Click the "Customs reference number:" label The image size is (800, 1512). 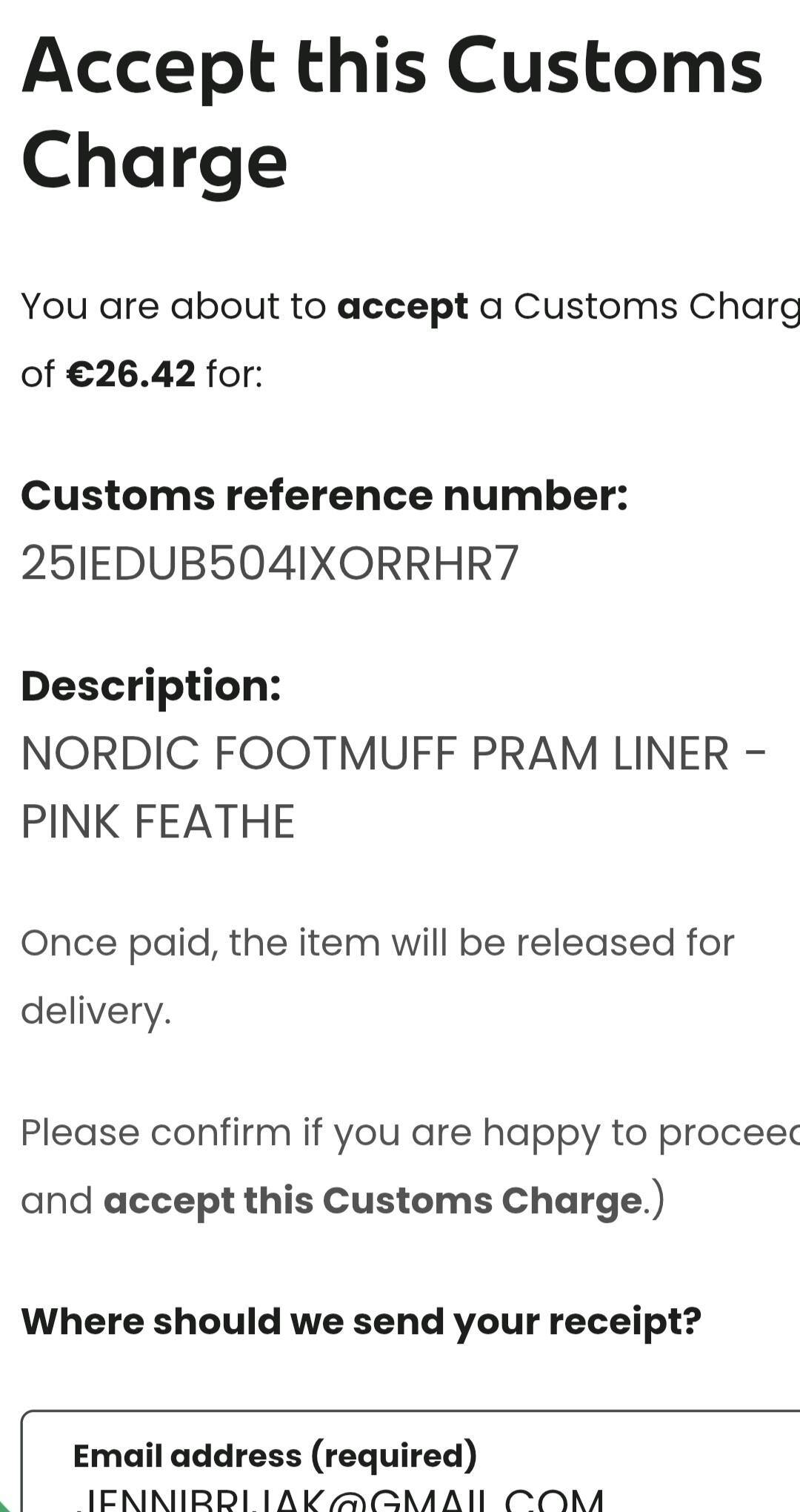click(x=324, y=495)
